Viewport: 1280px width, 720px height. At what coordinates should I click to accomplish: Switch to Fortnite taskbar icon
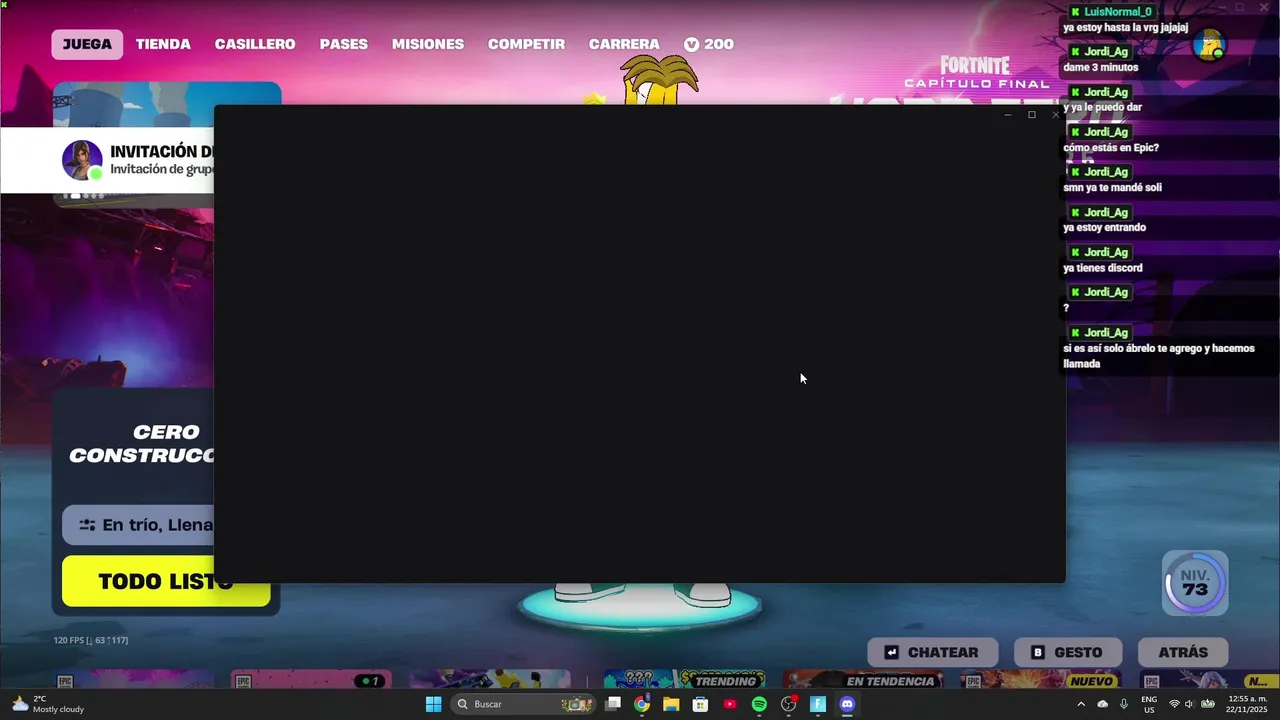click(818, 704)
